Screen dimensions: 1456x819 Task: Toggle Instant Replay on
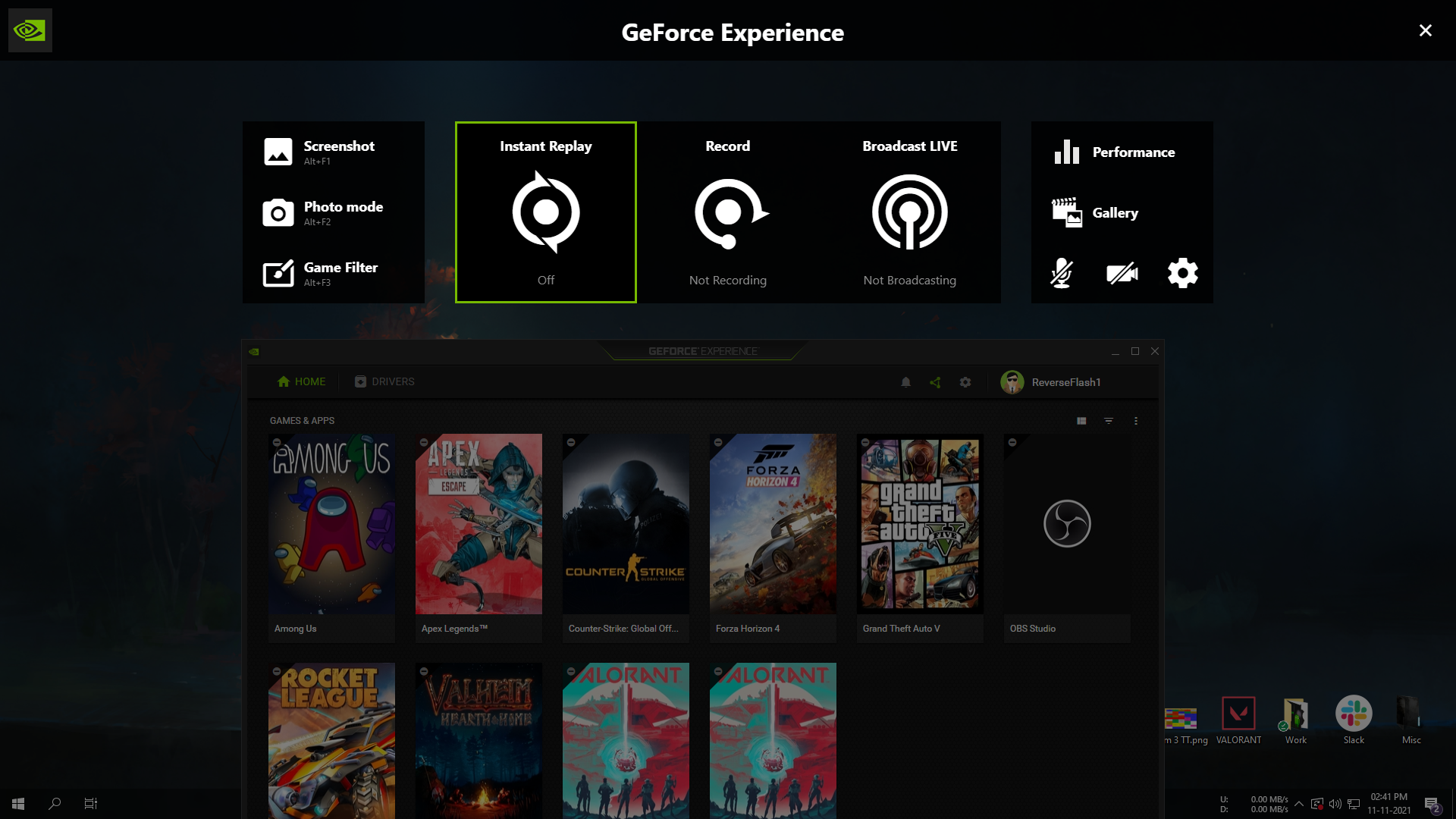point(545,211)
